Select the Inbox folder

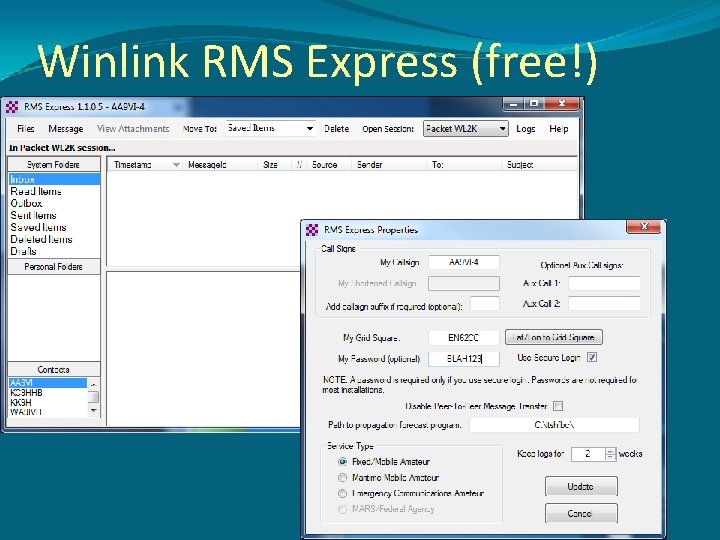54,179
